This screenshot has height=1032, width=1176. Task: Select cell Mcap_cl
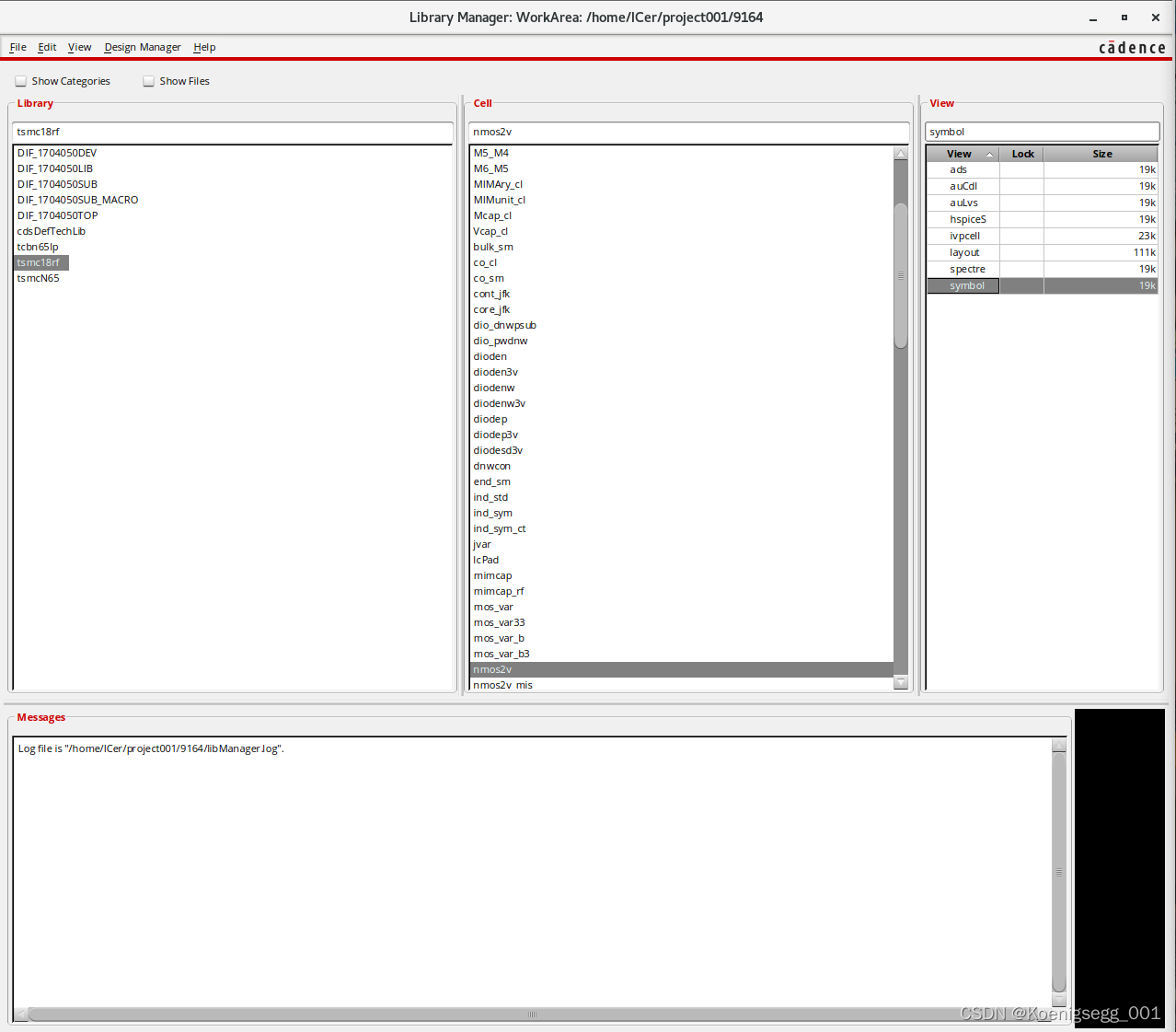pos(492,215)
